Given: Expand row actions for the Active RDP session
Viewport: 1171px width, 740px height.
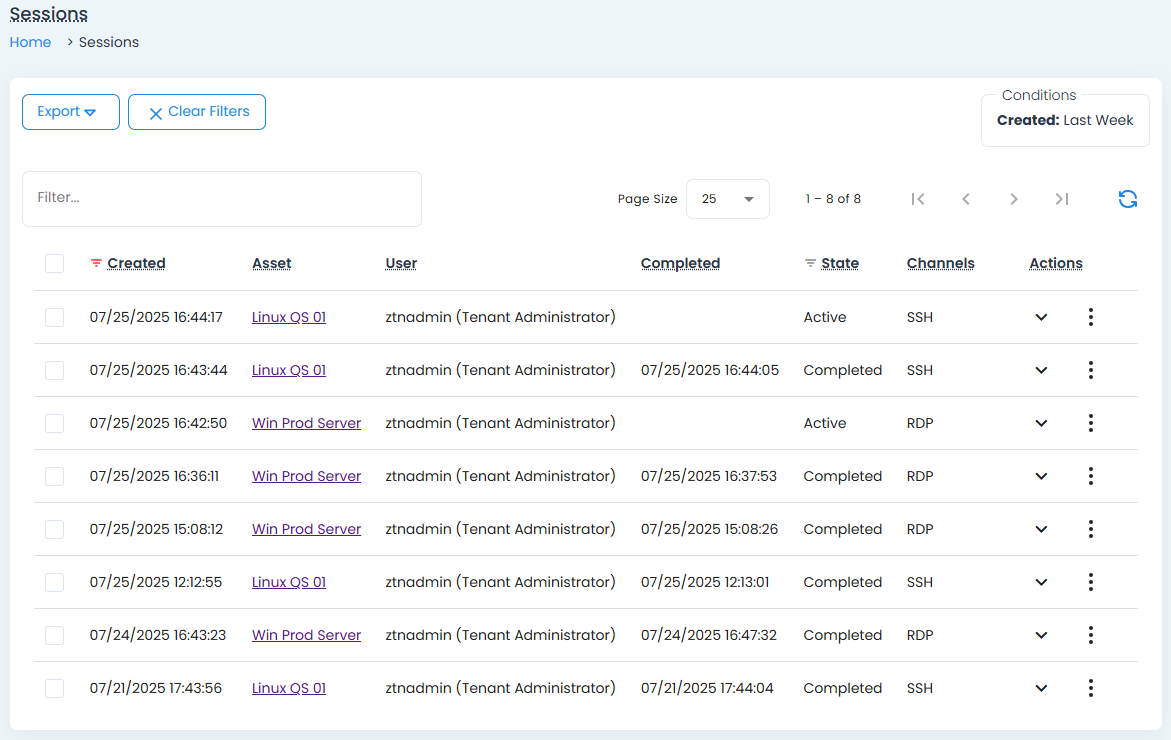Looking at the screenshot, I should tap(1041, 423).
